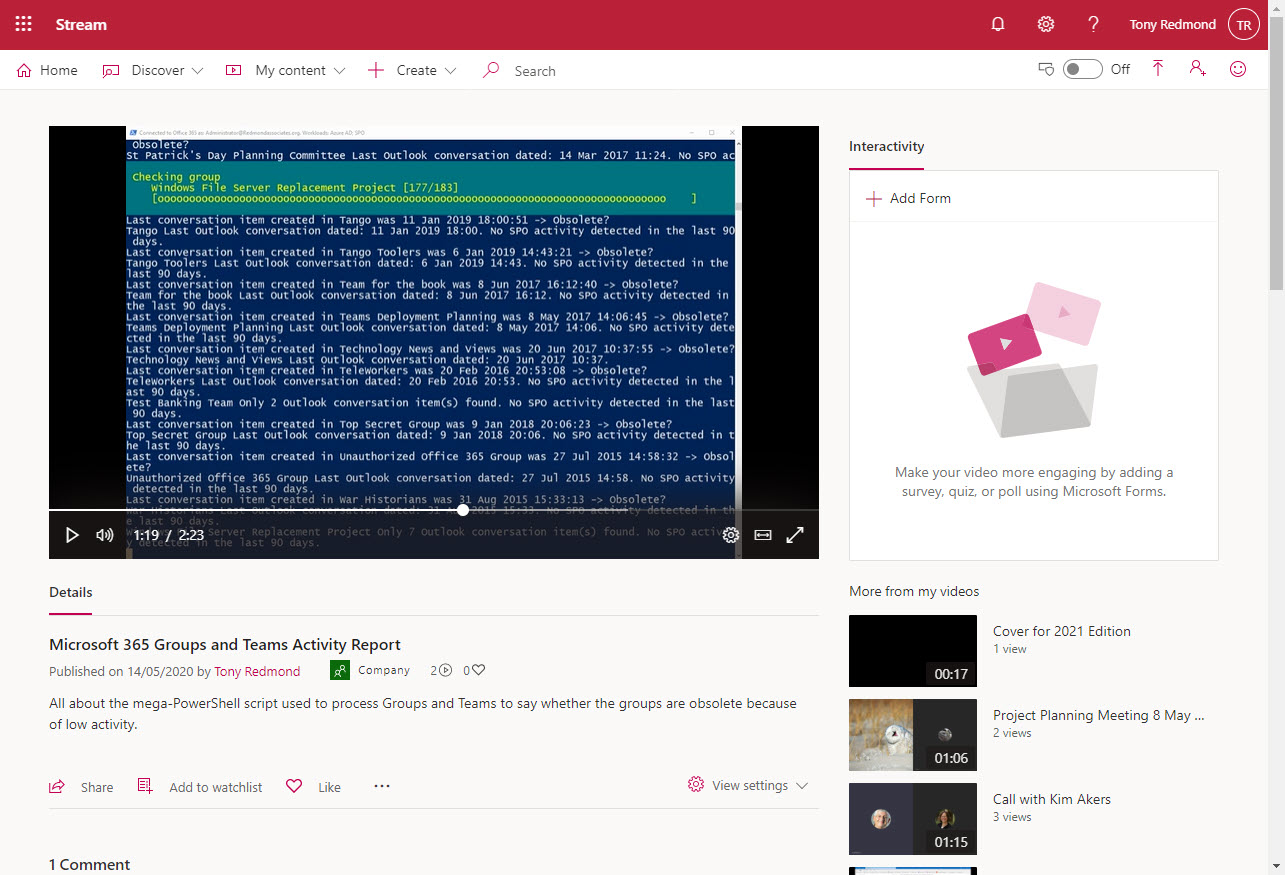Click the upload video arrow icon

[x=1158, y=69]
